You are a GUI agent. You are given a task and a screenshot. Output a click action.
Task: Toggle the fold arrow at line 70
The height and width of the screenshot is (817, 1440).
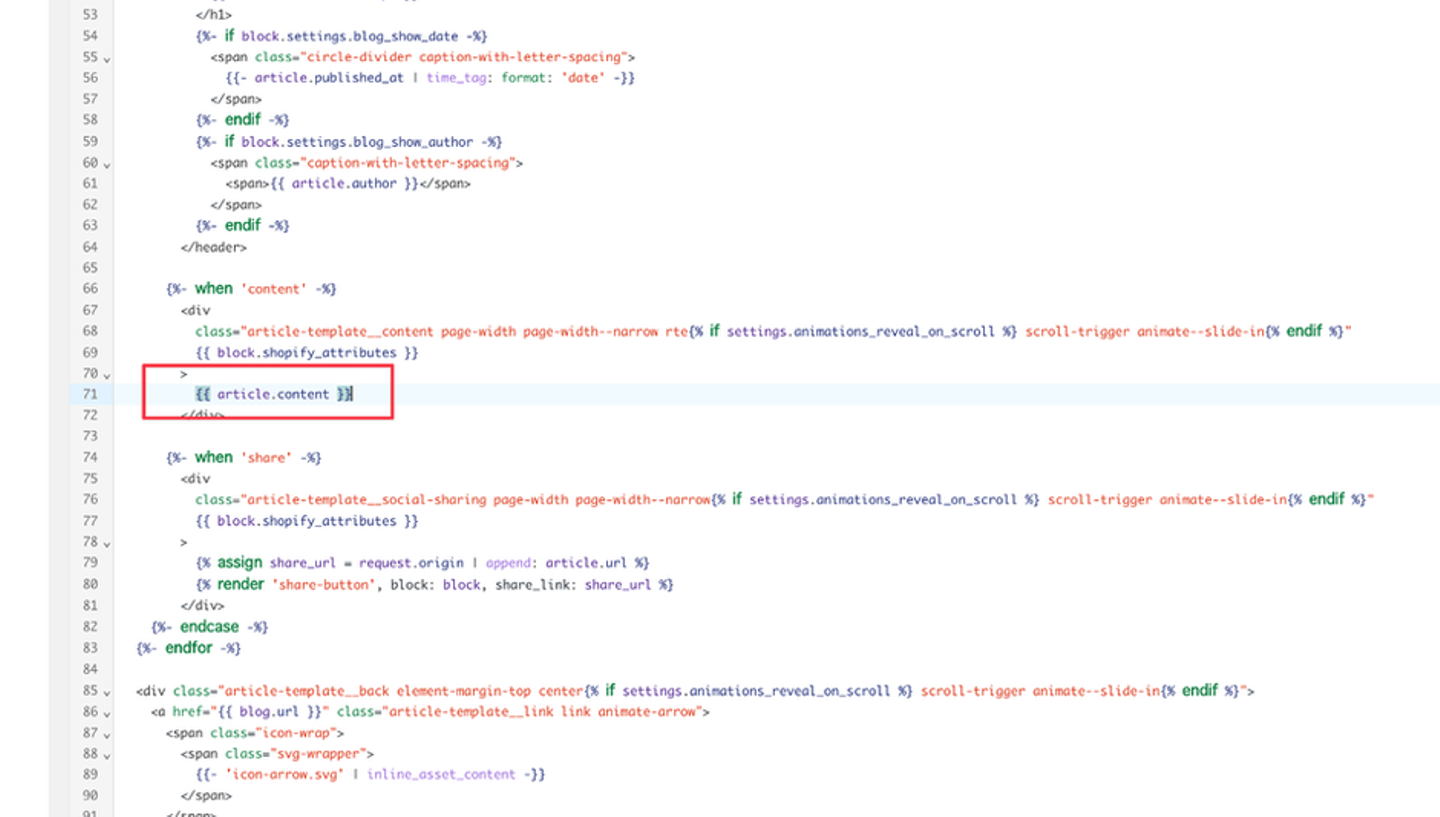click(x=107, y=375)
